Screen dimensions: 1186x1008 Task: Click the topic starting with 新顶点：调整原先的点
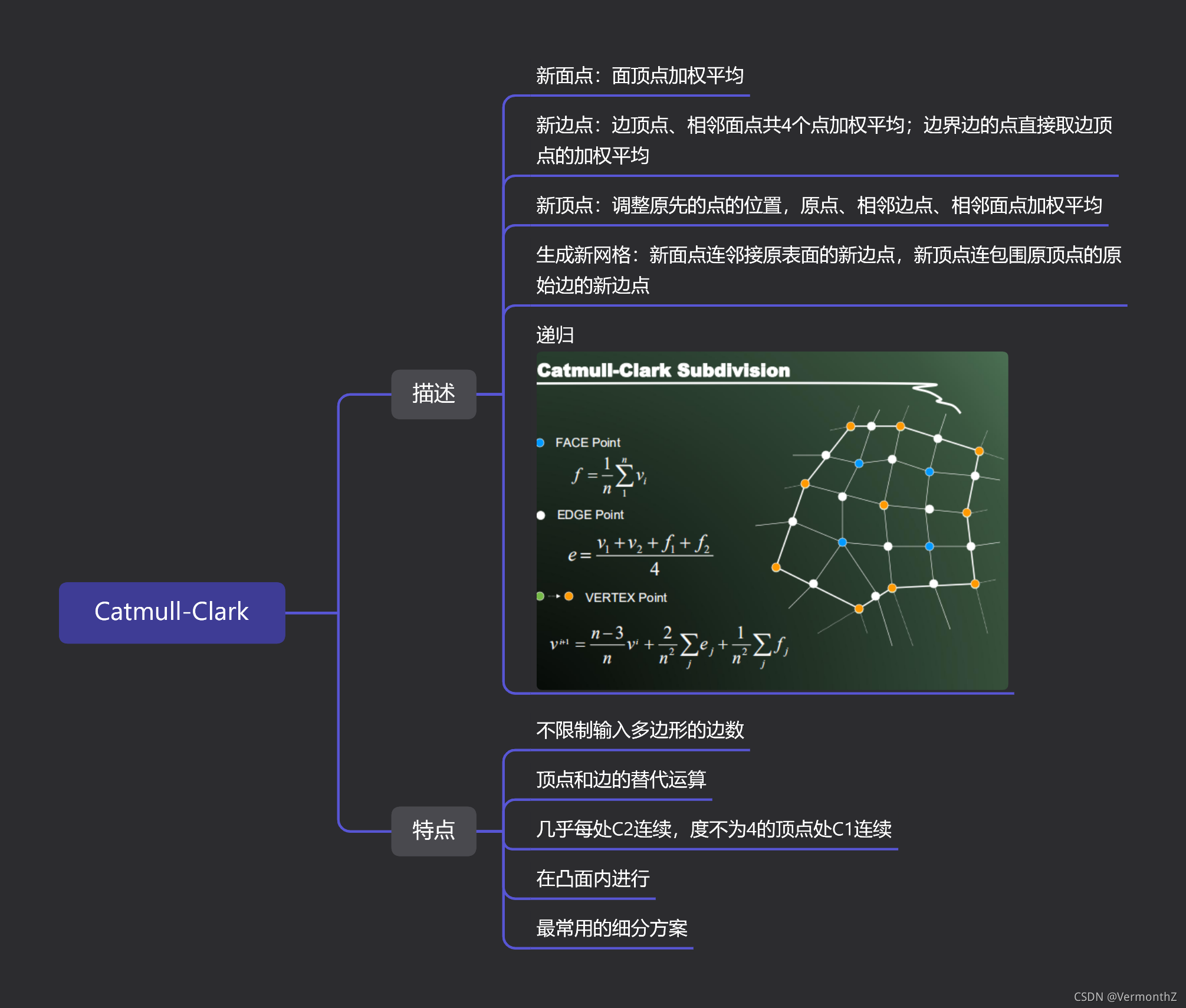(x=819, y=205)
